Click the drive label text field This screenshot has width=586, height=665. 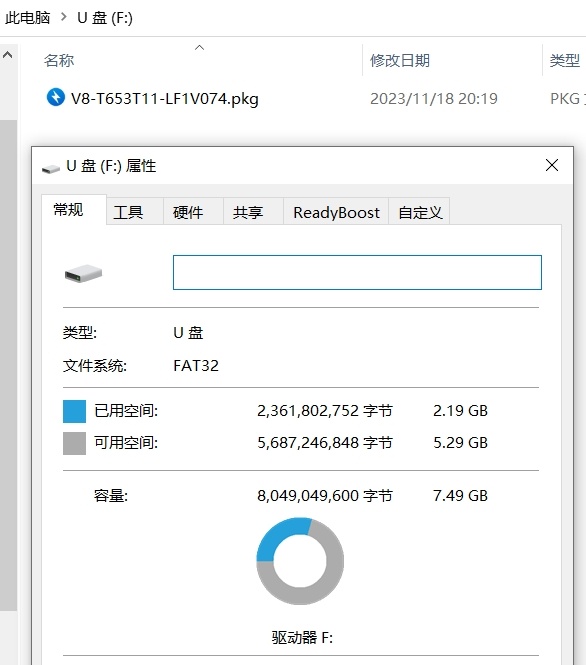357,272
